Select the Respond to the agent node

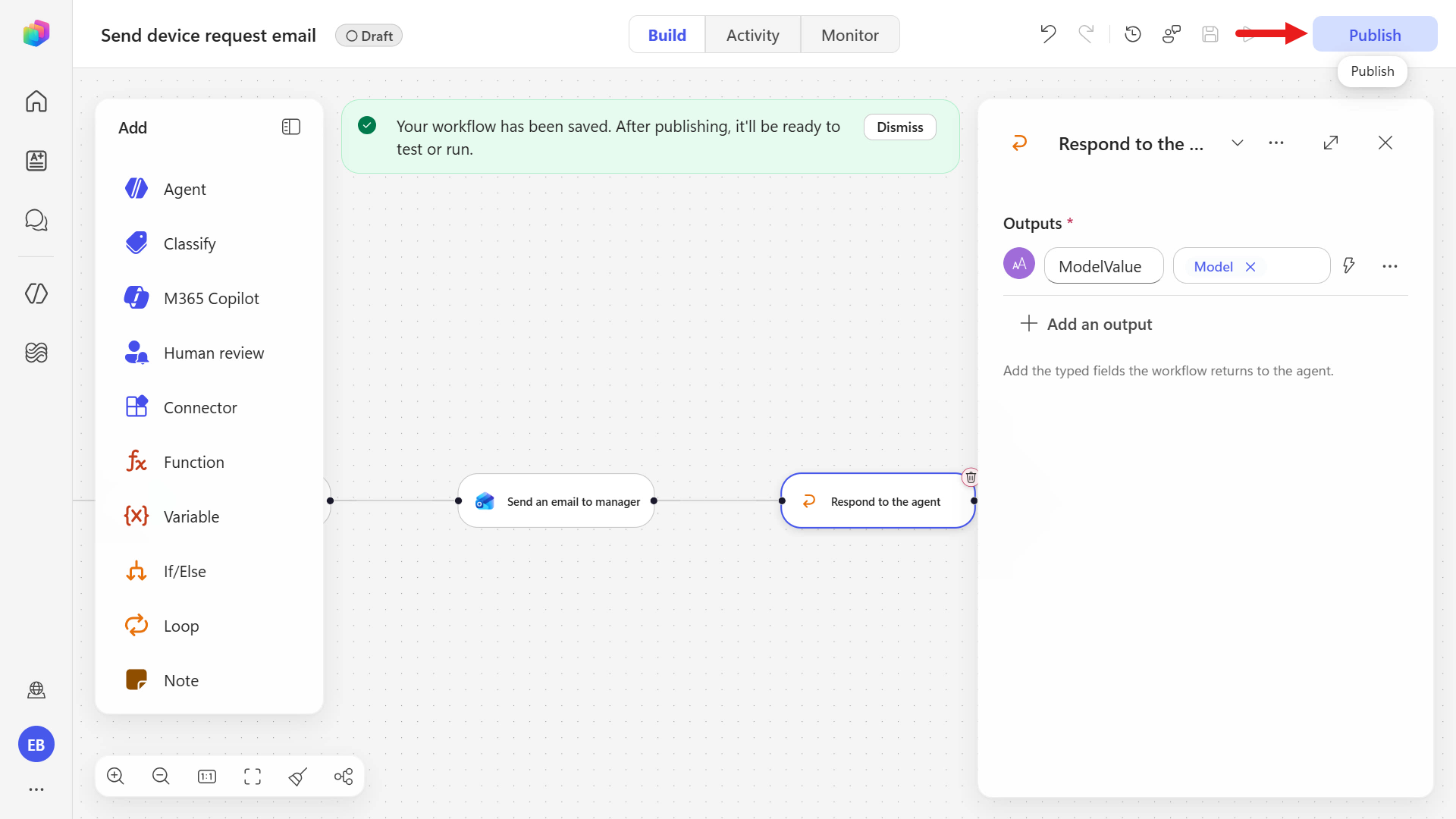coord(877,500)
